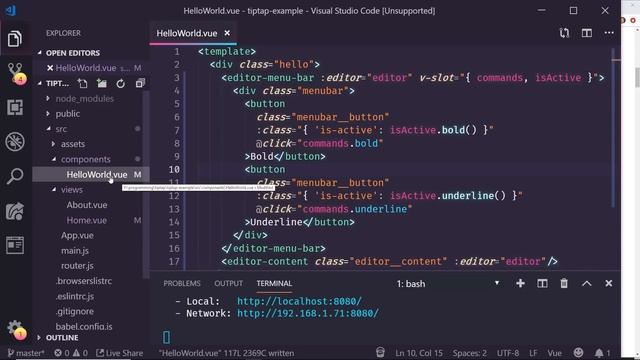Change encoding via UTF-8 status item
Image resolution: width=640 pixels, height=360 pixels.
click(x=508, y=353)
